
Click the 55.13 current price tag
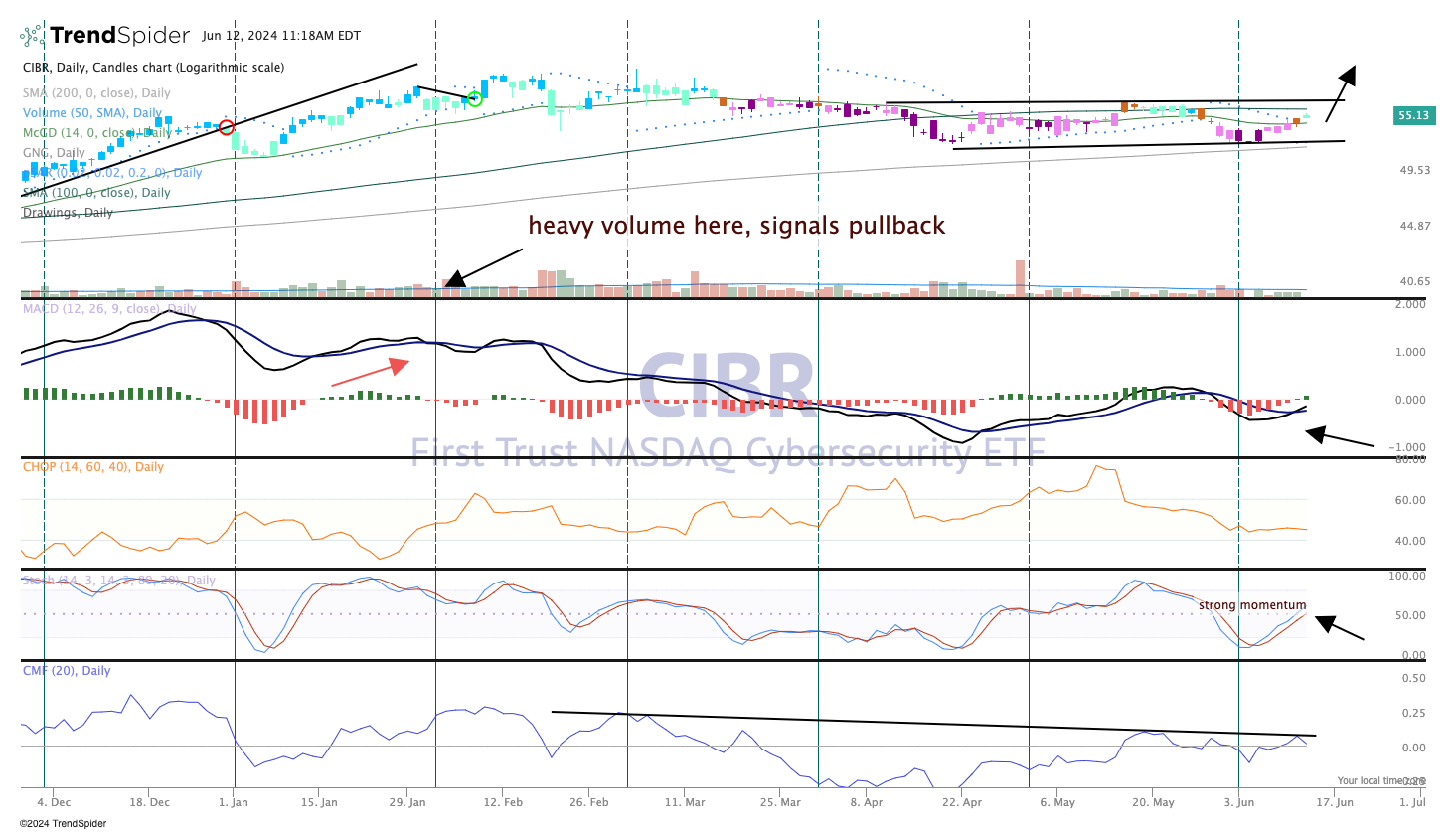pyautogui.click(x=1412, y=115)
